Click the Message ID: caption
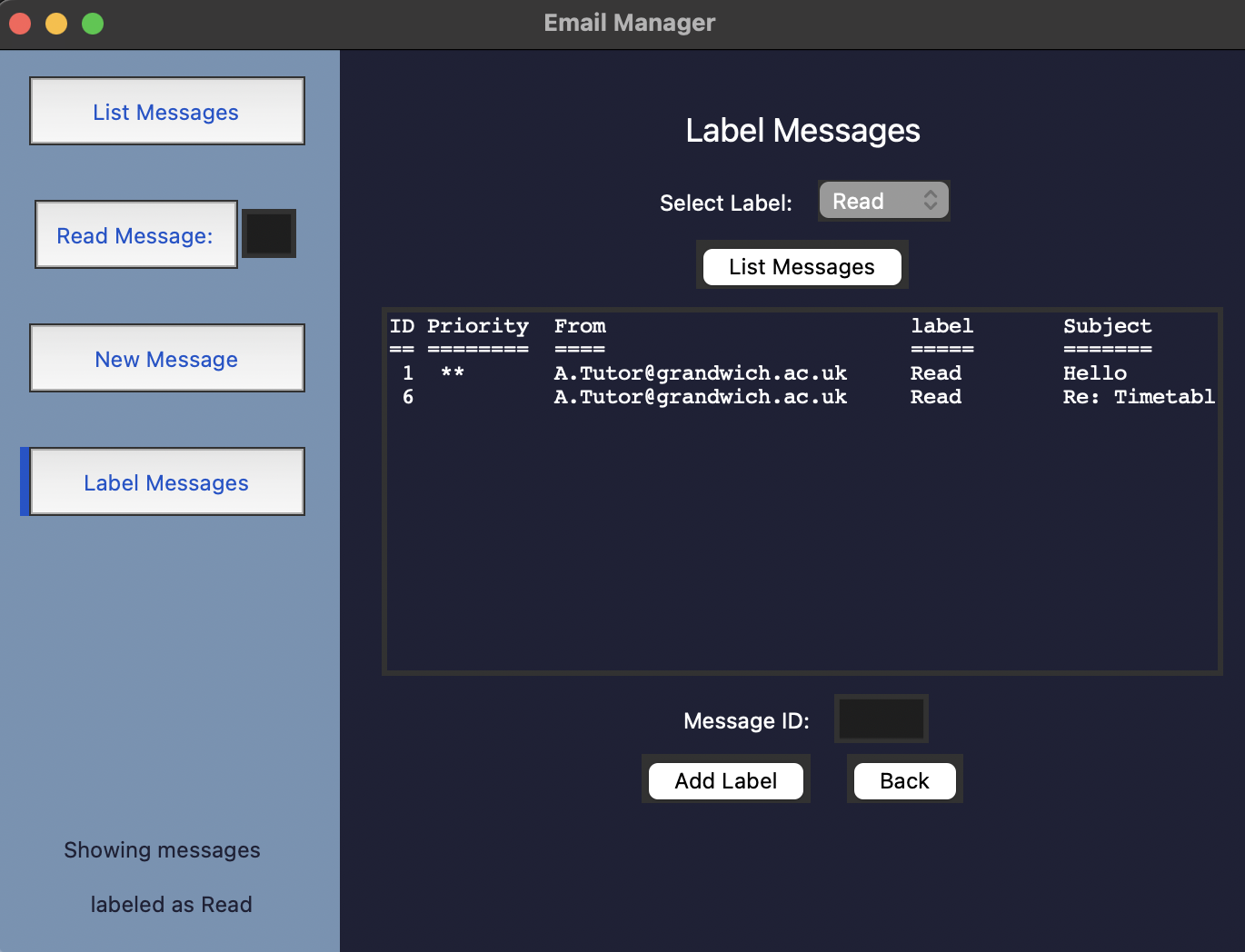This screenshot has height=952, width=1245. tap(746, 720)
